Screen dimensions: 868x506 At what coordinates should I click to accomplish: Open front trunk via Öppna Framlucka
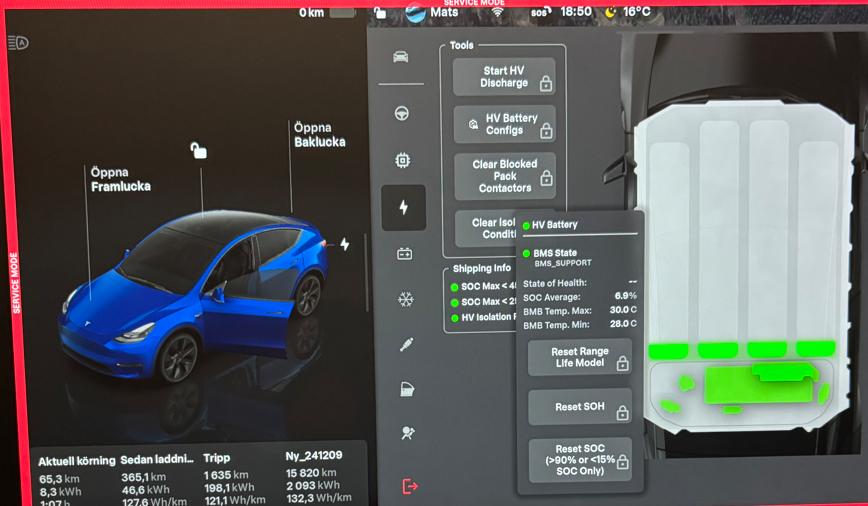click(120, 180)
